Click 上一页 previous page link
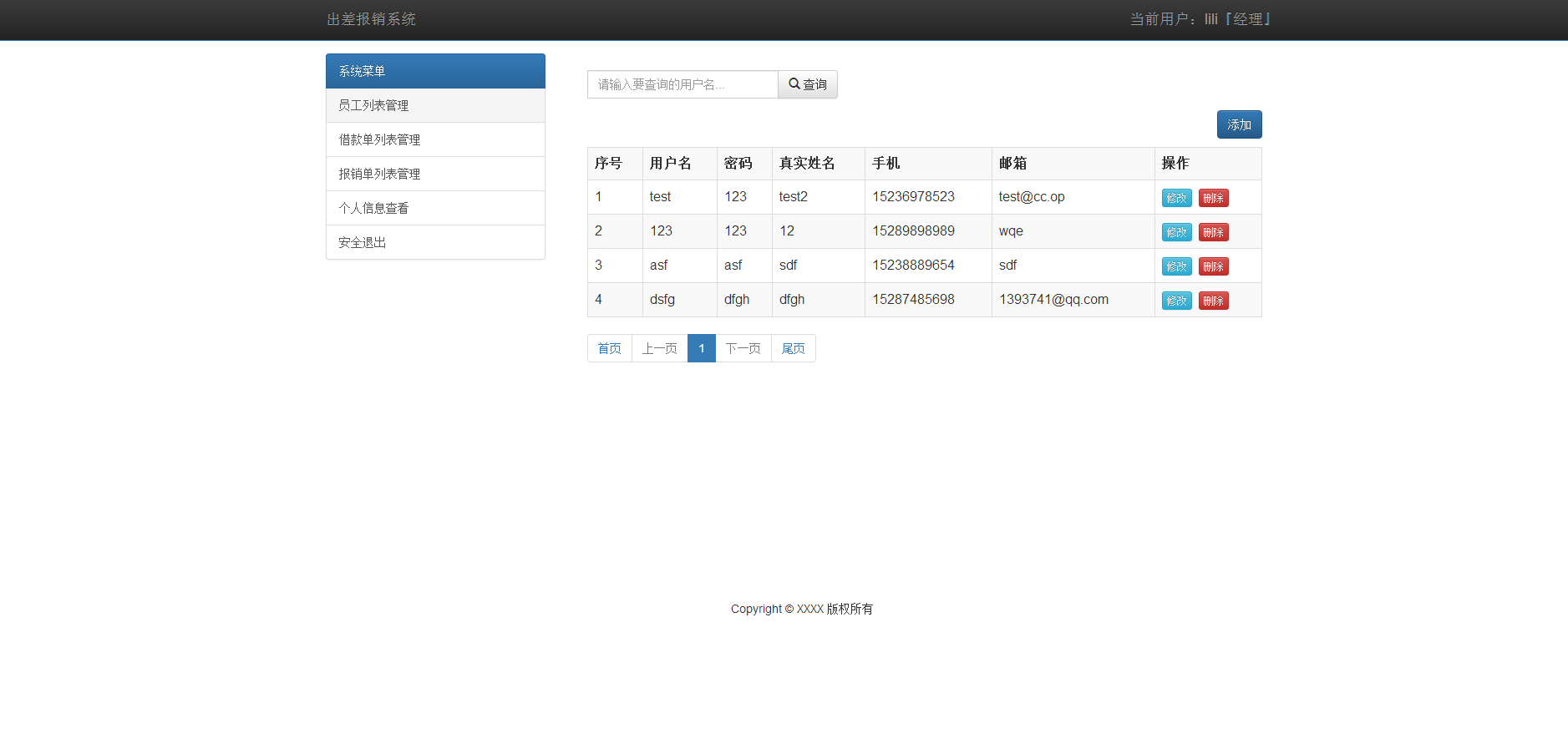The height and width of the screenshot is (754, 1568). tap(660, 348)
